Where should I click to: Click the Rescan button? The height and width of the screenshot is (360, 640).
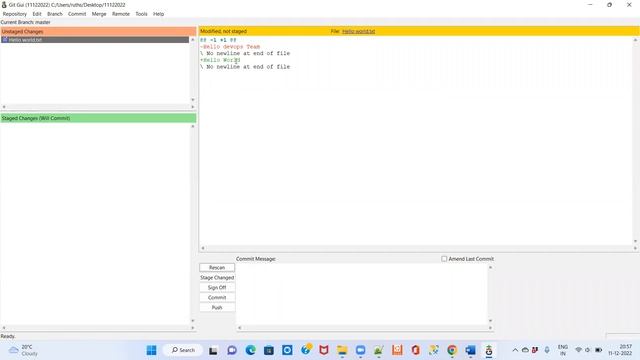[x=217, y=267]
